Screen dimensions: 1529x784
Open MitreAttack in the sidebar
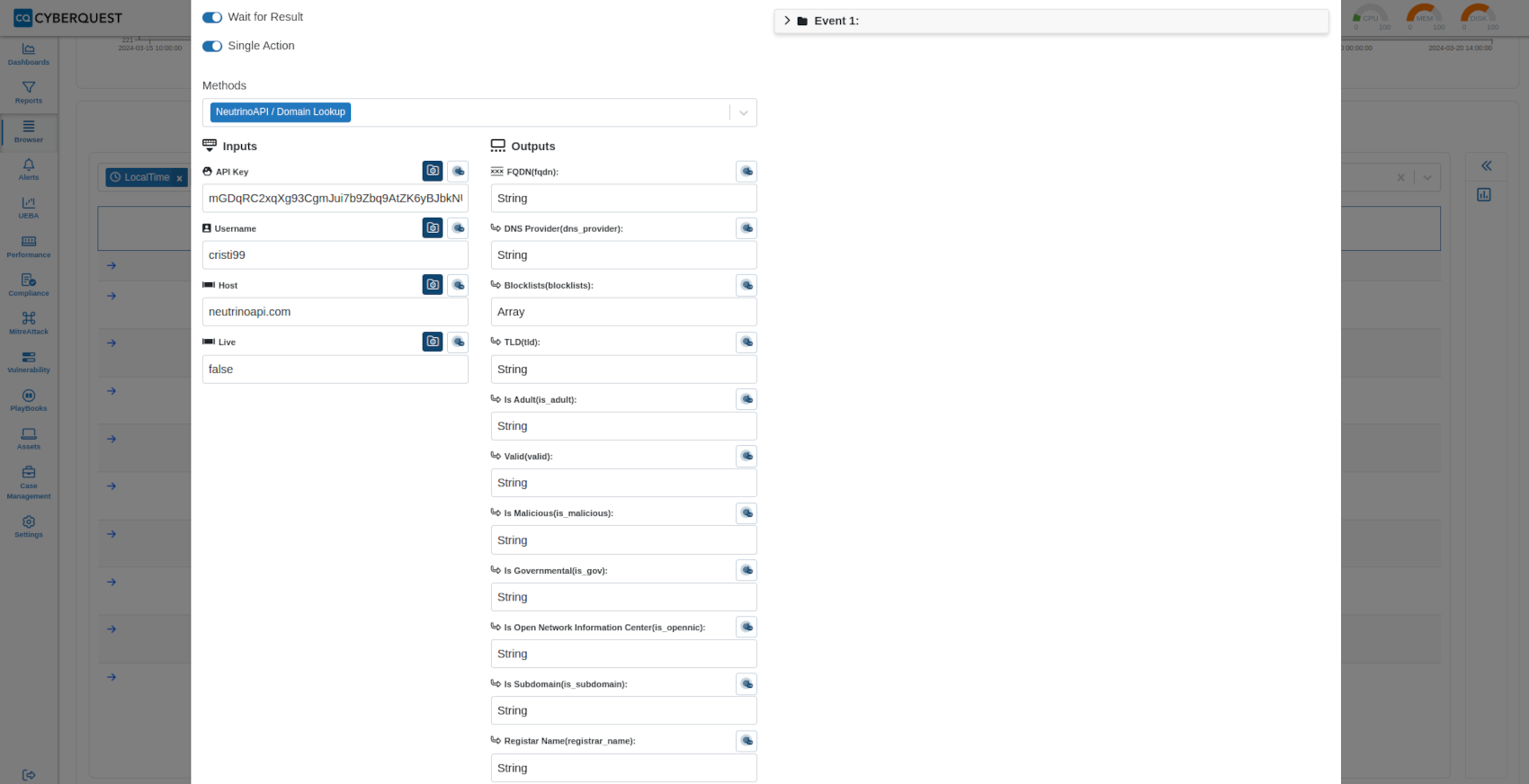pyautogui.click(x=29, y=324)
